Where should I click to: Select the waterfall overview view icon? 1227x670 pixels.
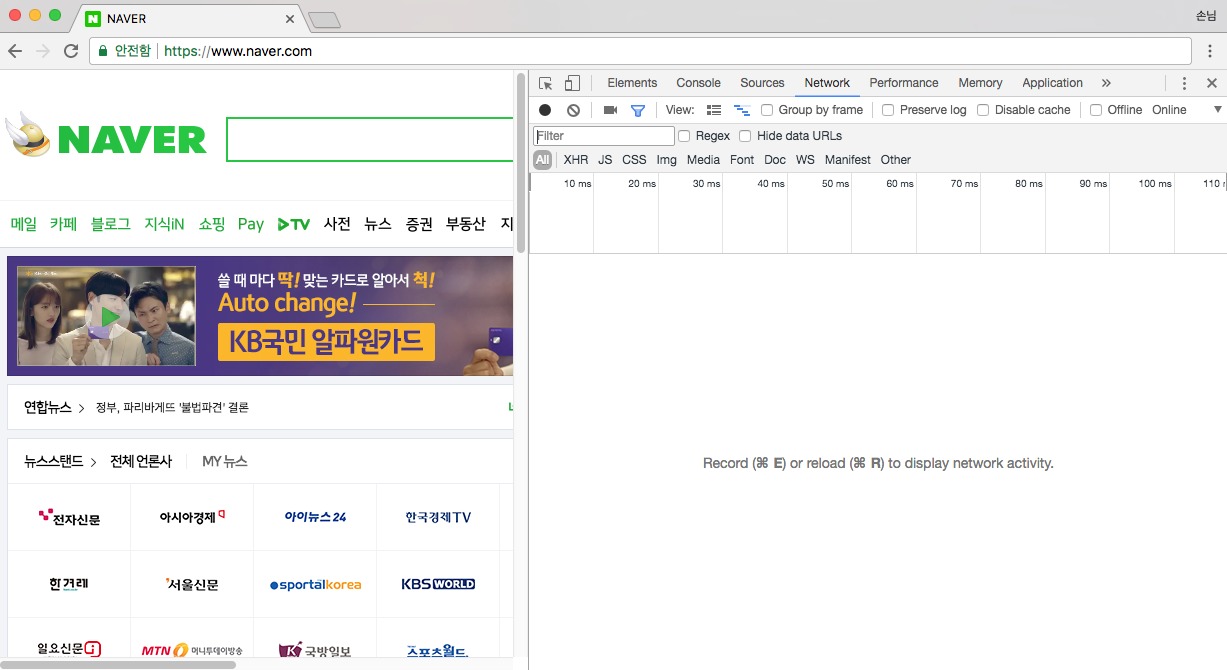[742, 110]
